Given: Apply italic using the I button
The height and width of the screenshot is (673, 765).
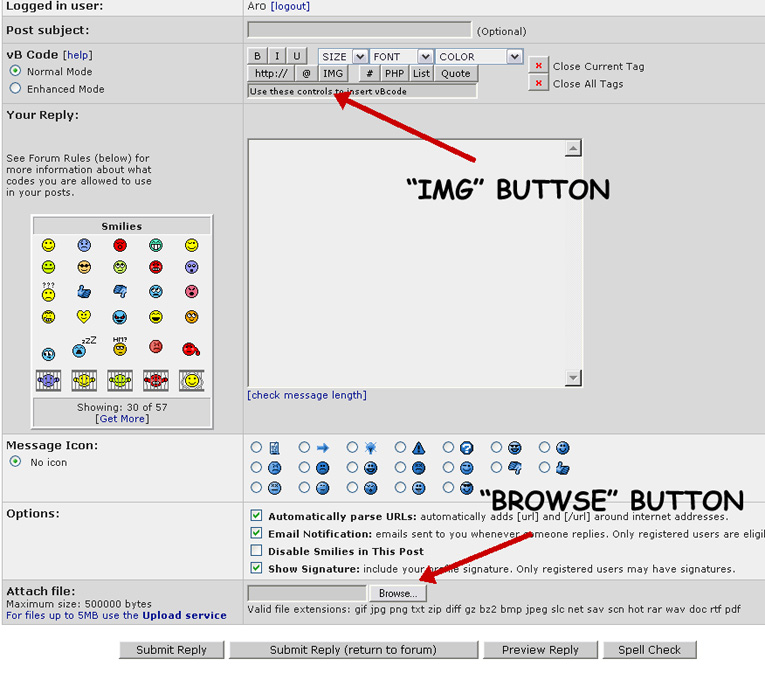Looking at the screenshot, I should click(277, 57).
